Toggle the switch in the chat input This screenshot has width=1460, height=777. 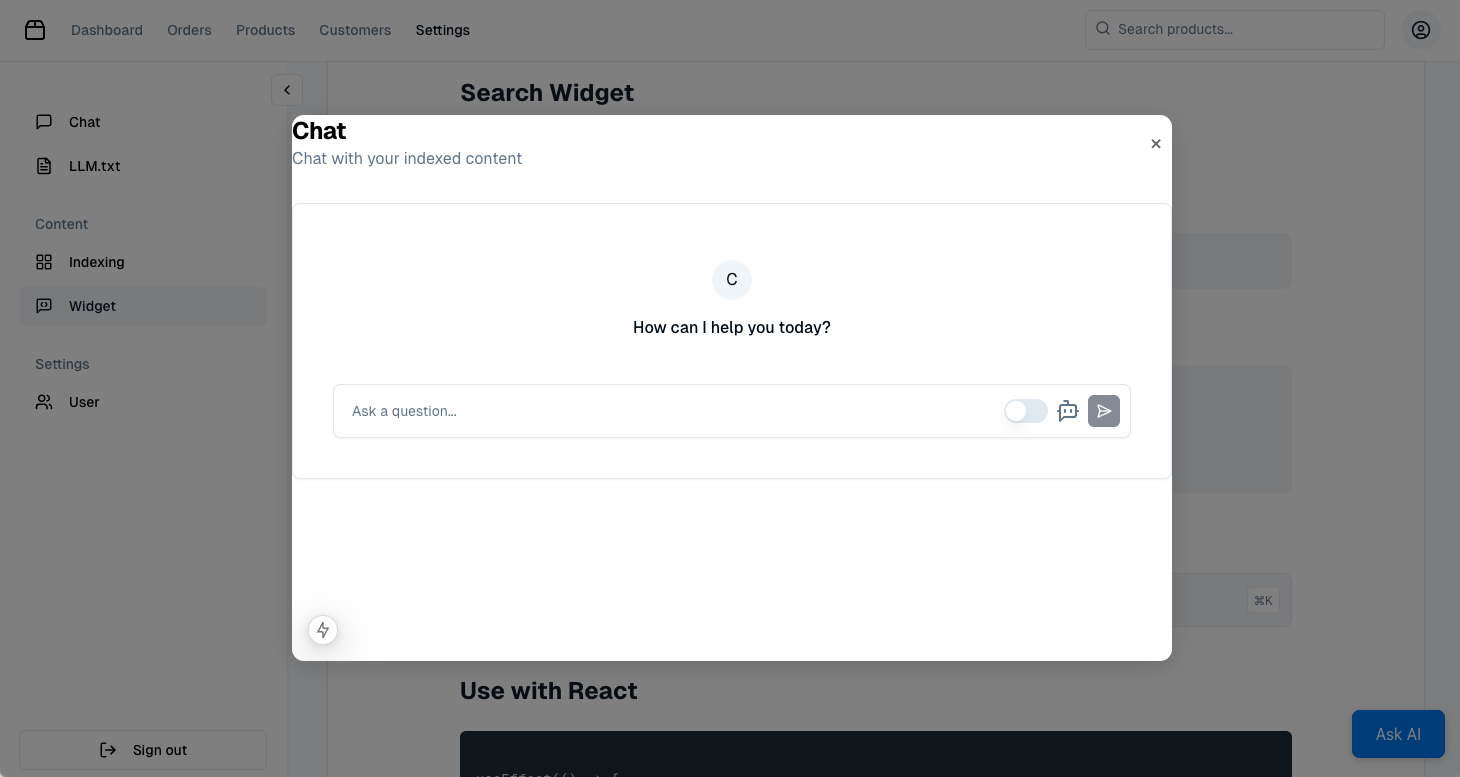click(x=1025, y=411)
